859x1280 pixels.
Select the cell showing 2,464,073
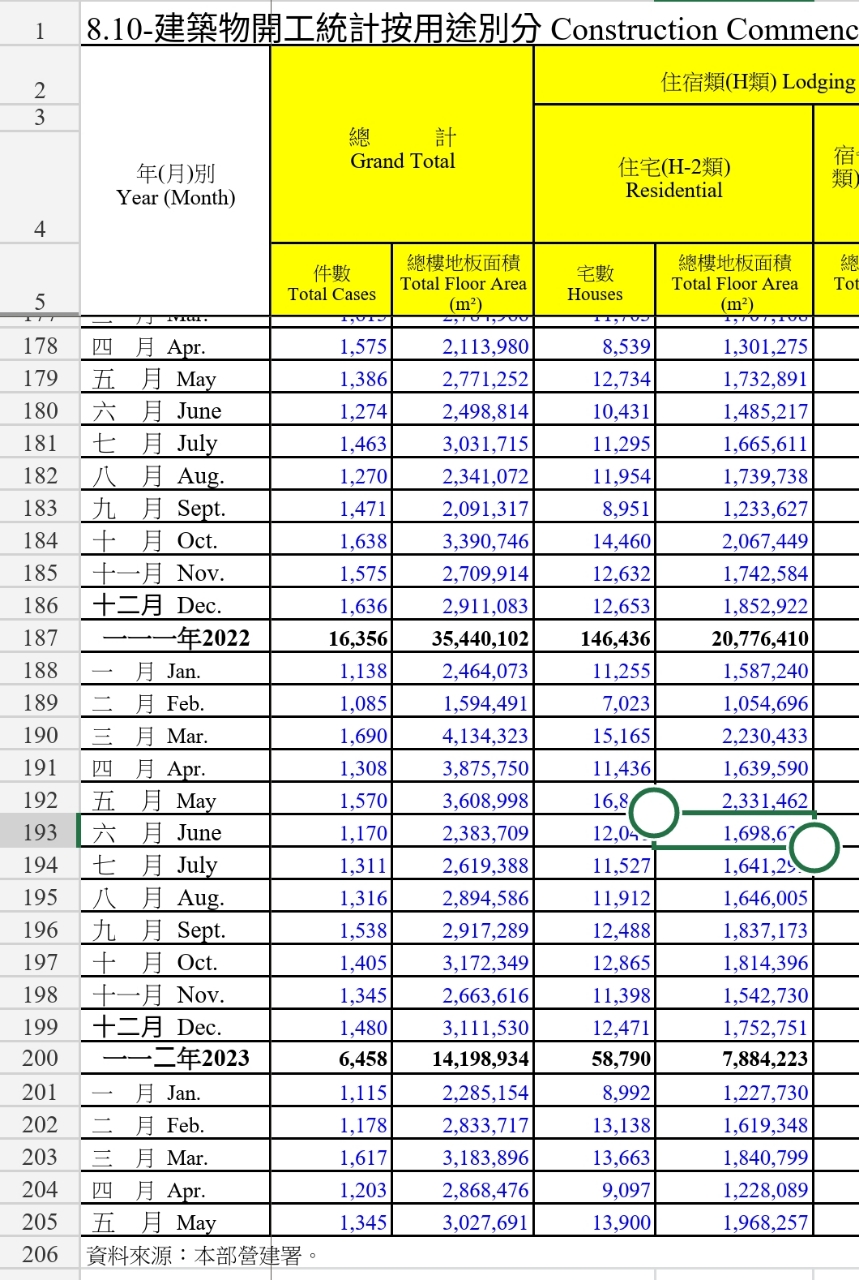463,670
